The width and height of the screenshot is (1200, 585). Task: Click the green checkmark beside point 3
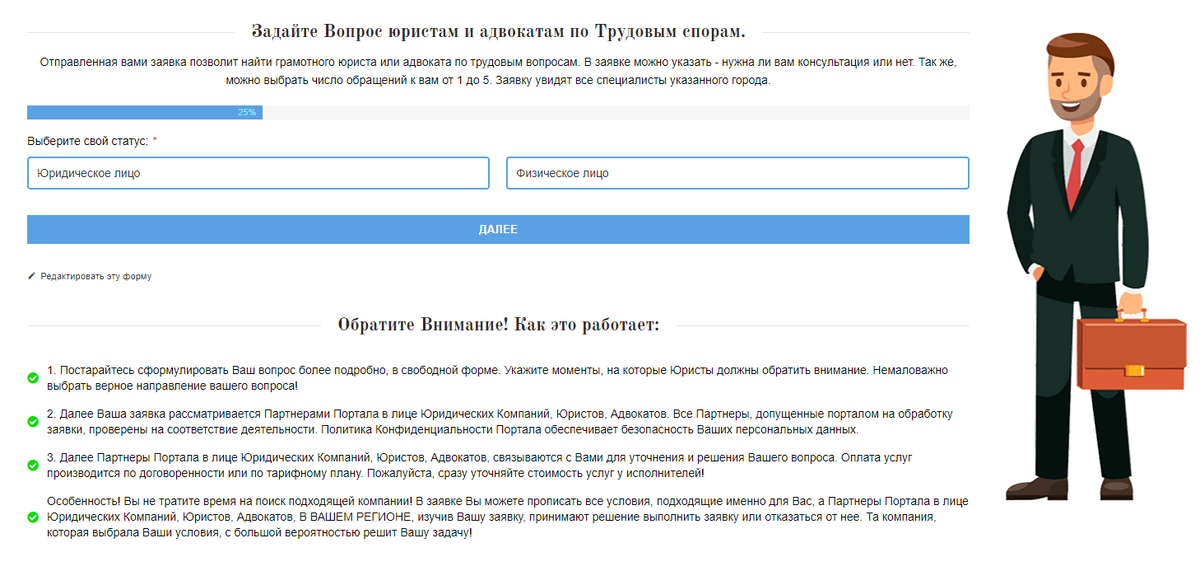pyautogui.click(x=33, y=466)
